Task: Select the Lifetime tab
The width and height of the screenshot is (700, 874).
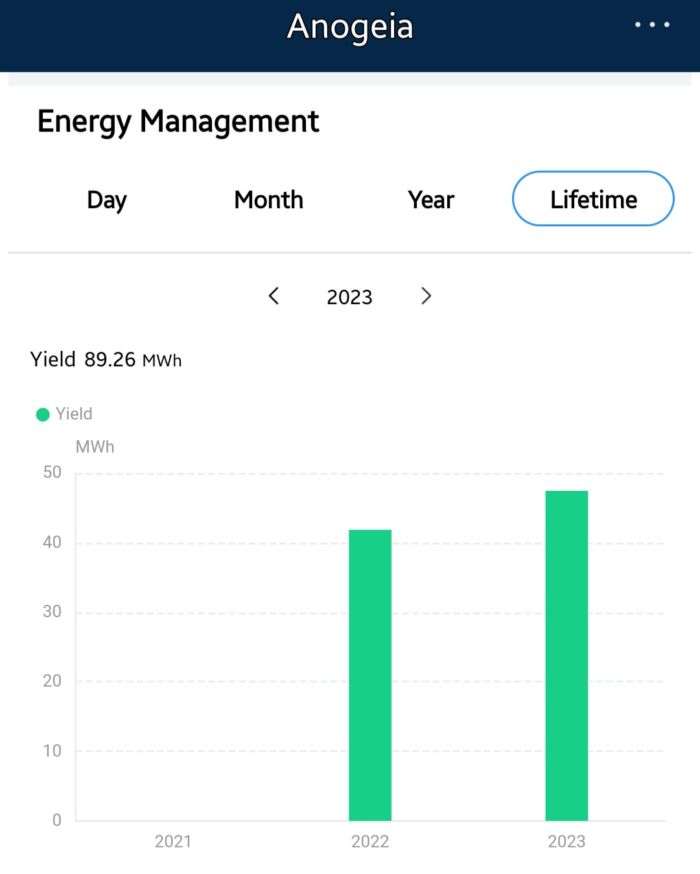Action: (593, 199)
